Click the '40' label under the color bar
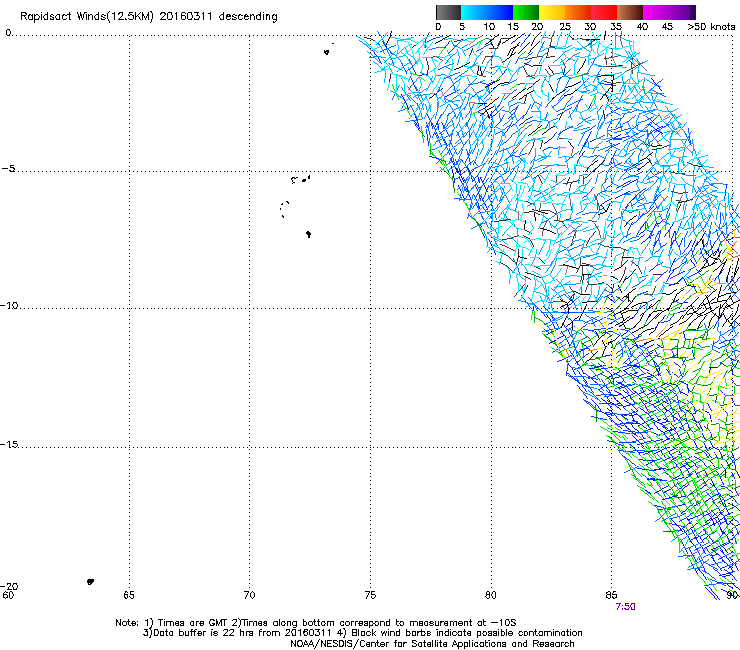 (642, 27)
